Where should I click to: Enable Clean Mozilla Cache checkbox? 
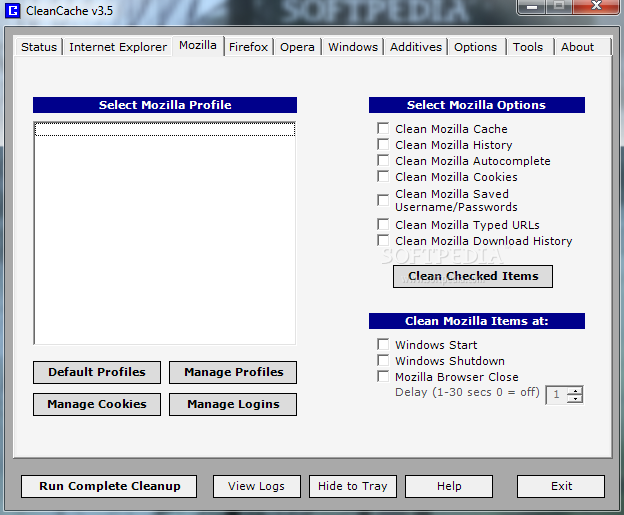click(x=383, y=129)
